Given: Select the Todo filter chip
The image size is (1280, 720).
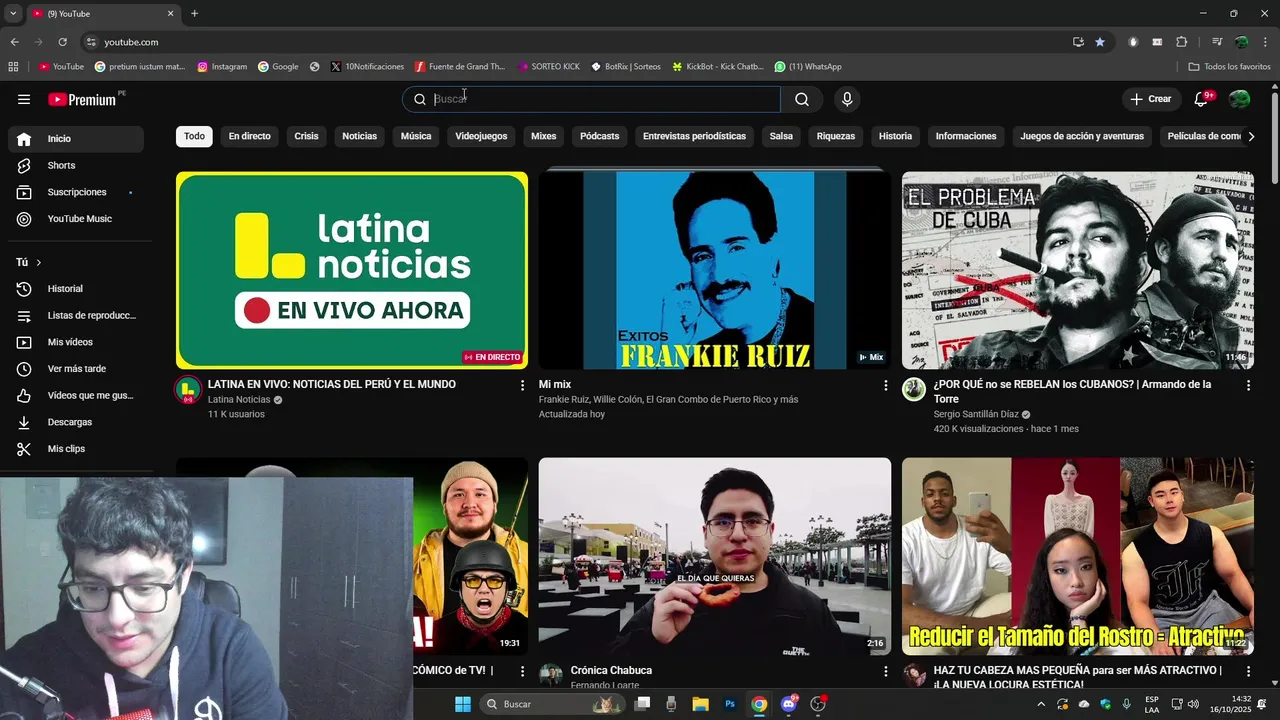Looking at the screenshot, I should point(194,136).
